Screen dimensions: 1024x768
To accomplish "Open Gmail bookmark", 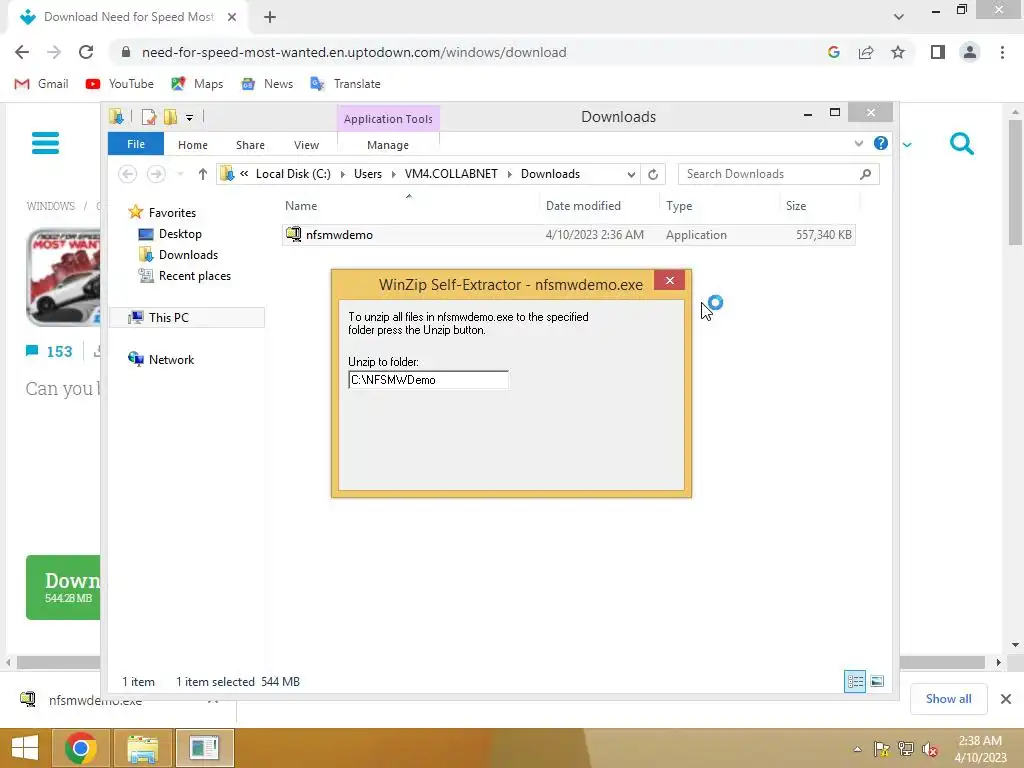I will pyautogui.click(x=41, y=84).
